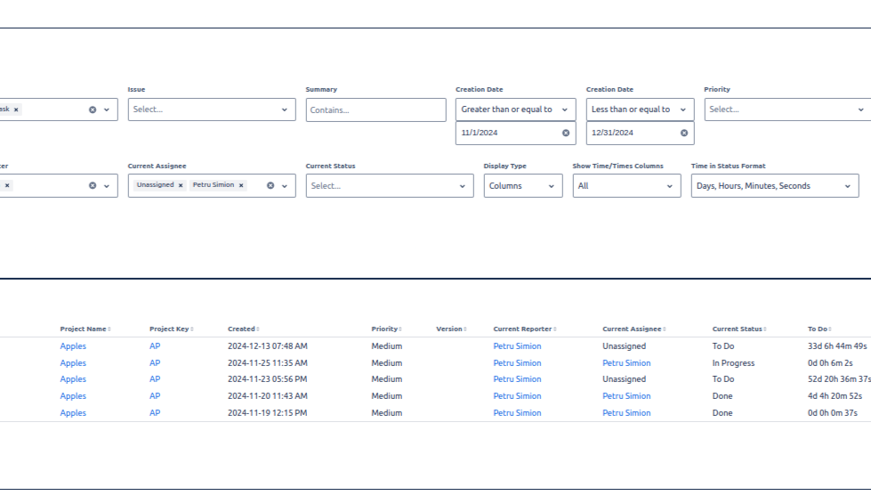Sort the table by Created column
The image size is (871, 496).
coord(243,329)
